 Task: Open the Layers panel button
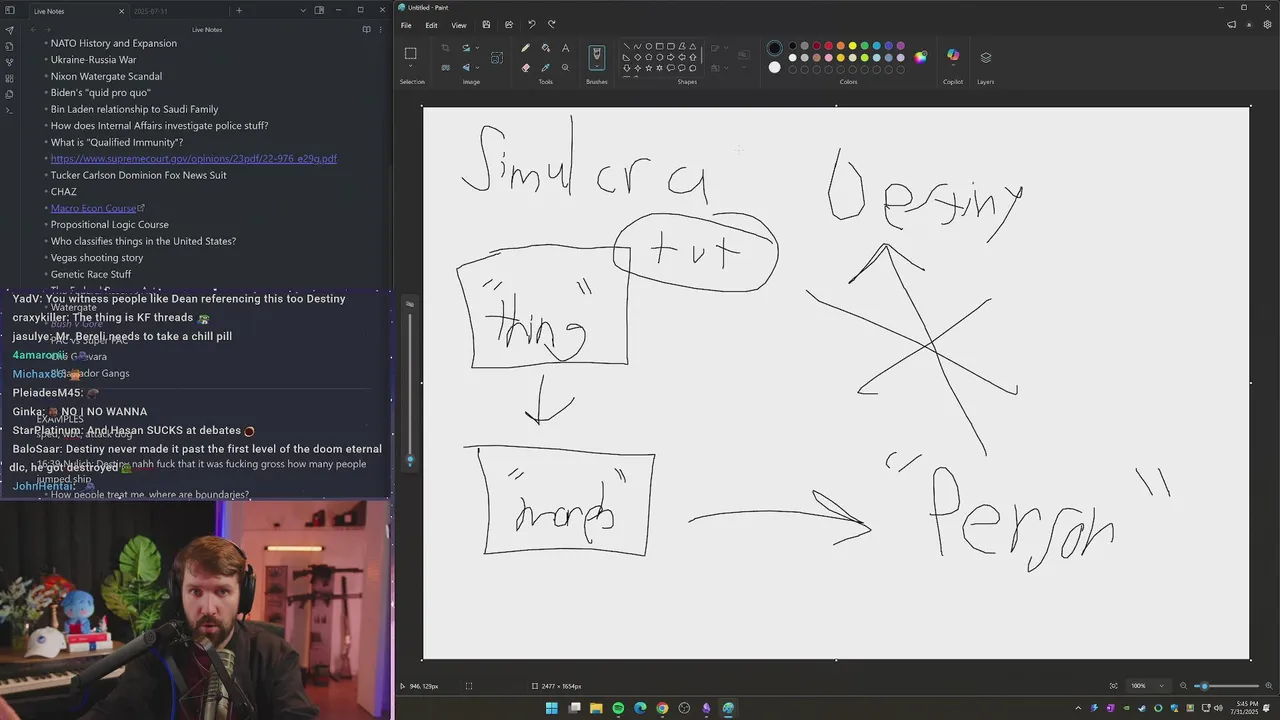(x=986, y=57)
